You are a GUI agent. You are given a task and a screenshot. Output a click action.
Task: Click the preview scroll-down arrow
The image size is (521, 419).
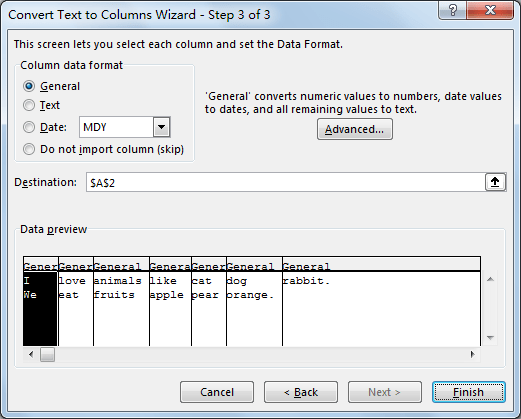pos(490,338)
